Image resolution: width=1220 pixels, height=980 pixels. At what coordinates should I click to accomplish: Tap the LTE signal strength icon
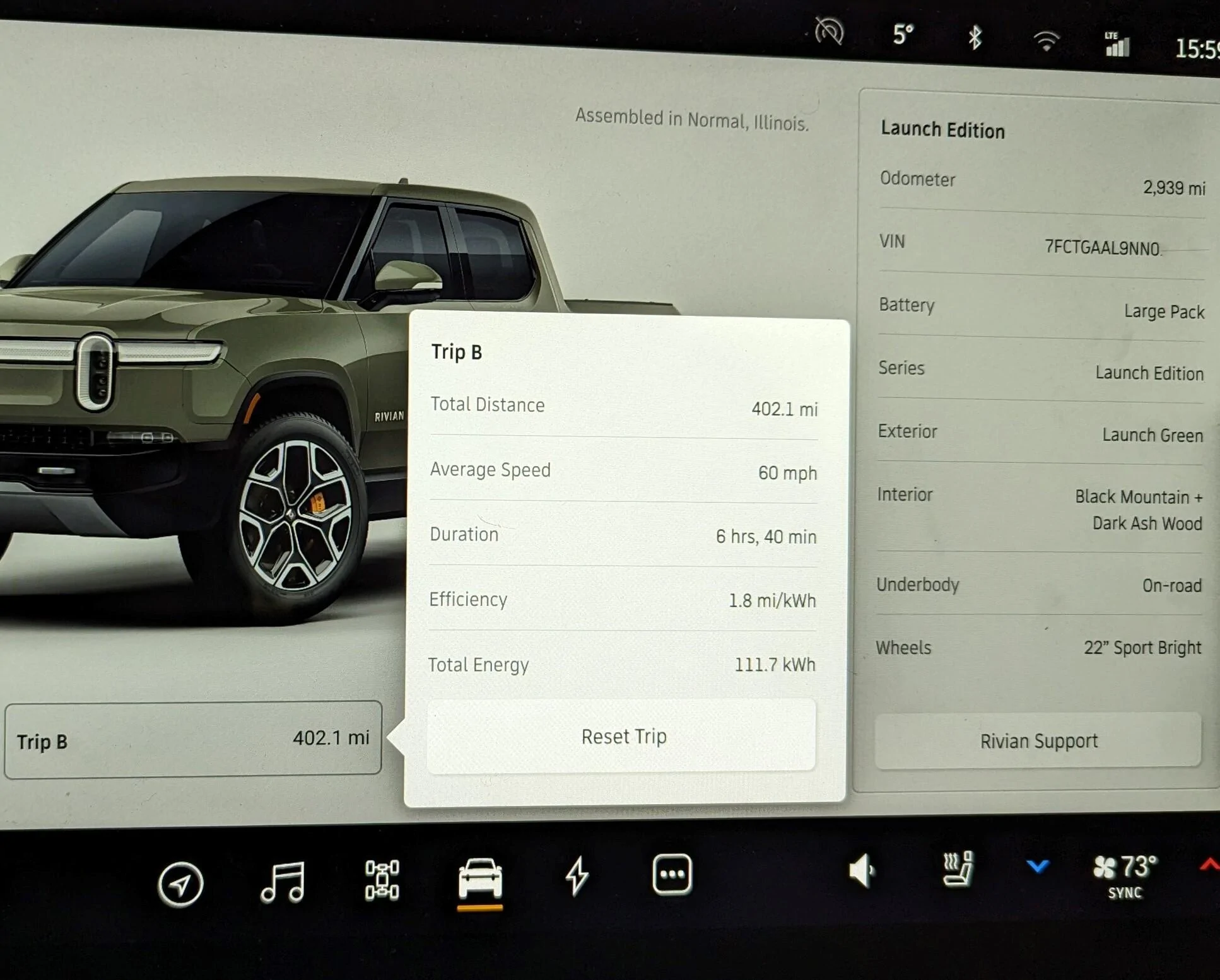(x=1117, y=44)
